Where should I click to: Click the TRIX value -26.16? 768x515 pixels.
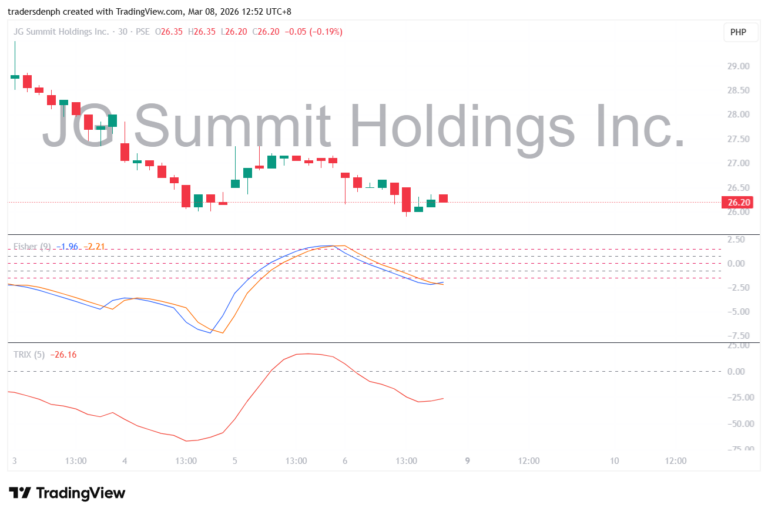tap(66, 354)
